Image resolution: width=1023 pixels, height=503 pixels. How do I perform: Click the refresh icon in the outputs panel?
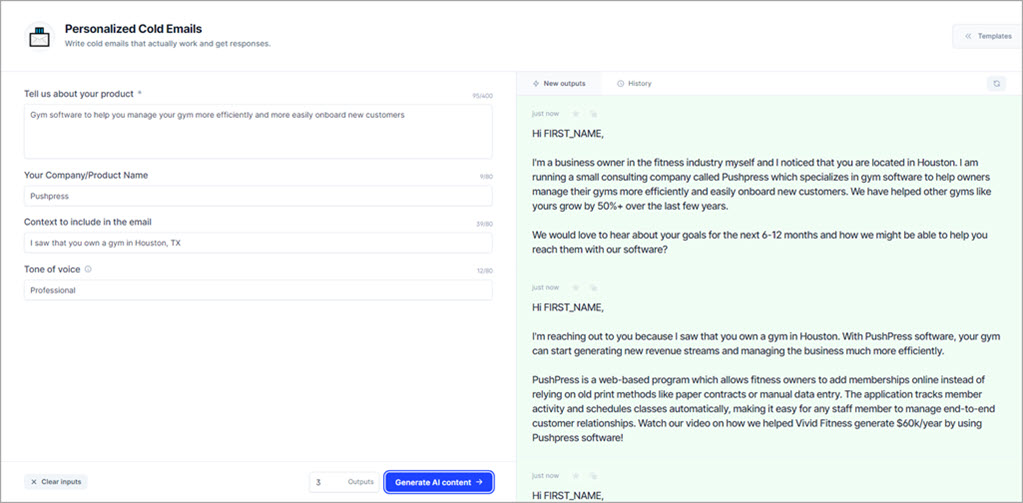pyautogui.click(x=996, y=84)
